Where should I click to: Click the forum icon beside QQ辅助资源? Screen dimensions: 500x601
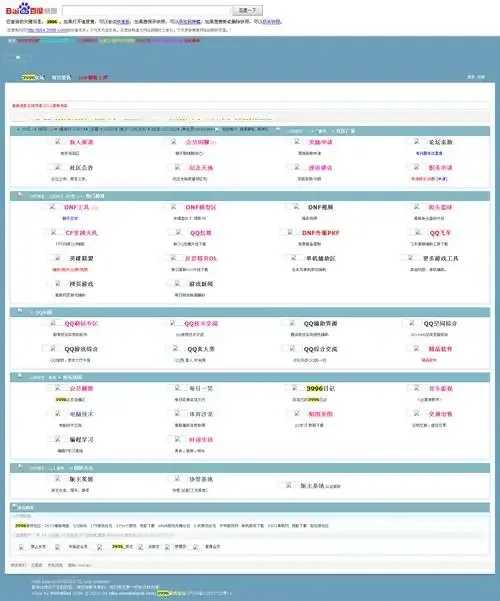click(x=292, y=323)
